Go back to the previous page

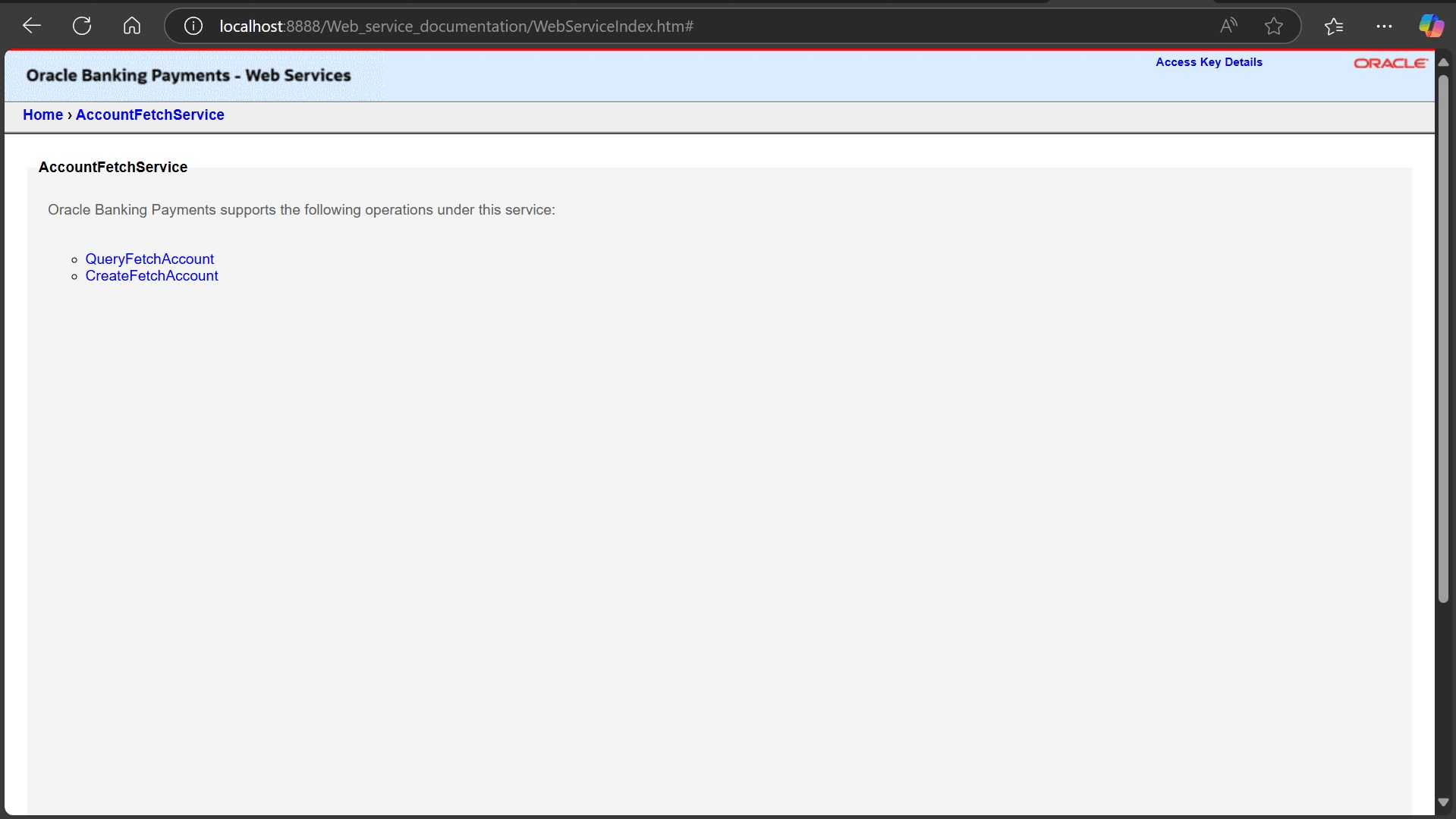click(32, 26)
